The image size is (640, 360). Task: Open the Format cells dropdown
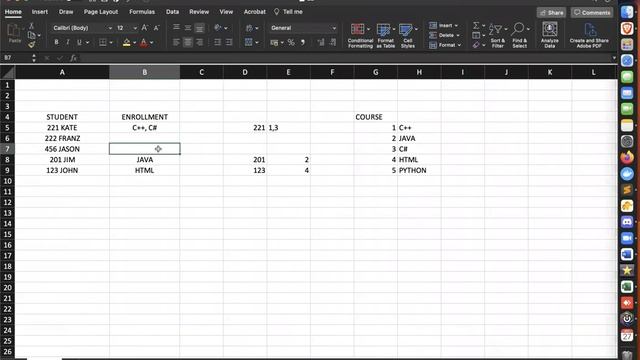(445, 45)
